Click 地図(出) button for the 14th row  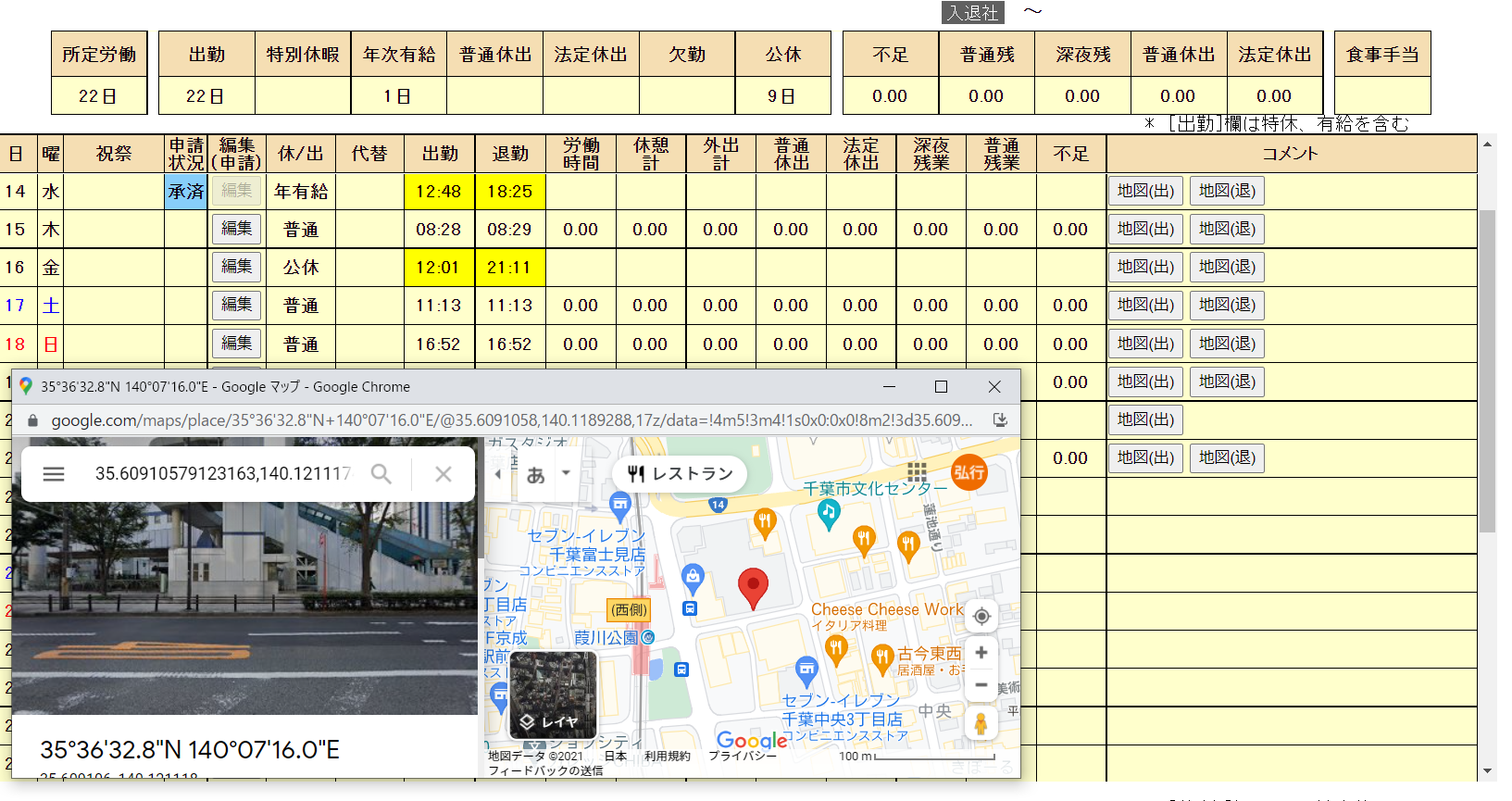(x=1145, y=191)
